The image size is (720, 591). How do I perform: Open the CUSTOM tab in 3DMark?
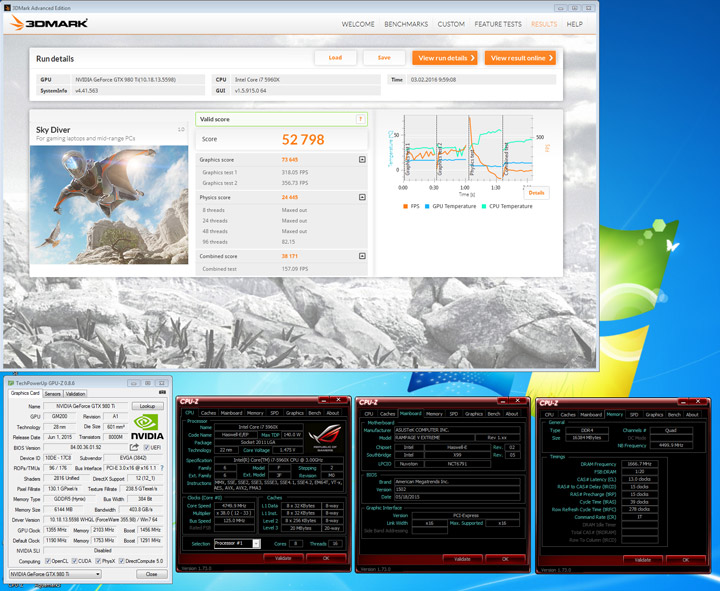coord(451,24)
